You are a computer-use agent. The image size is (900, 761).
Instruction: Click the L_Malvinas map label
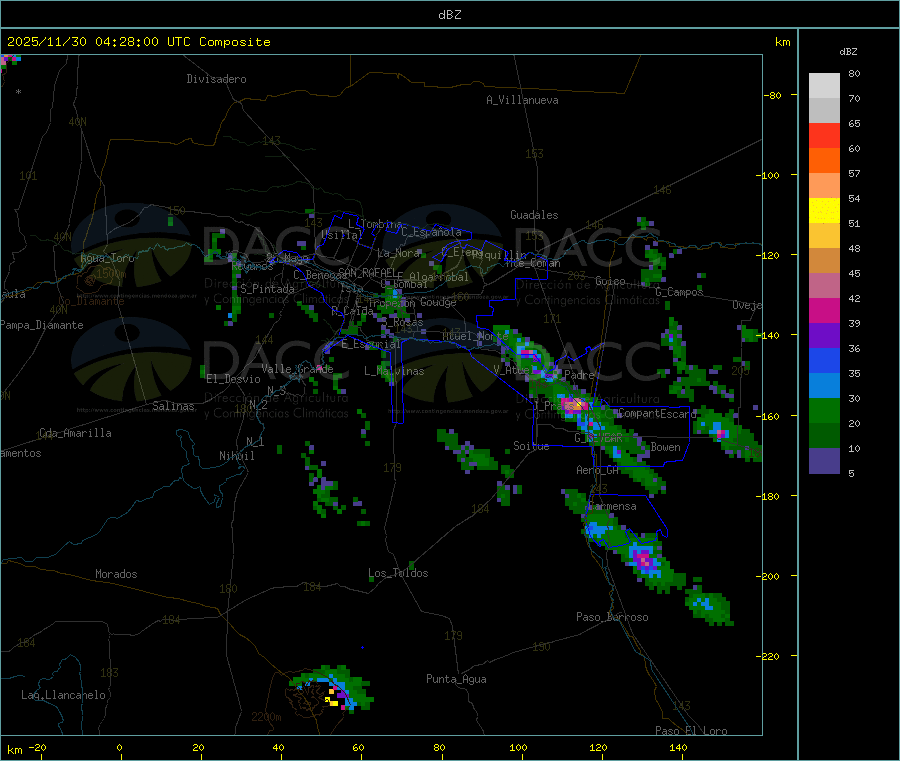pos(394,371)
